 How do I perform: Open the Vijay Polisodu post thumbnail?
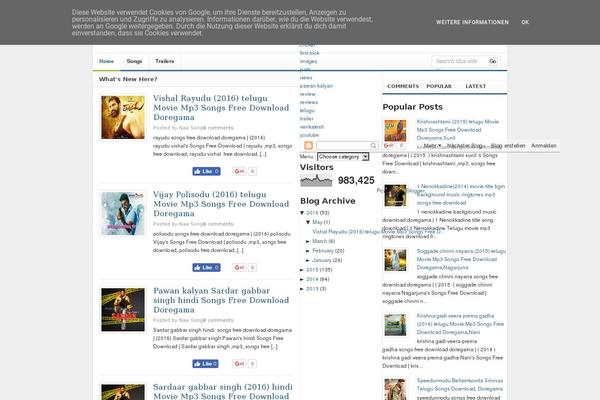tap(123, 214)
